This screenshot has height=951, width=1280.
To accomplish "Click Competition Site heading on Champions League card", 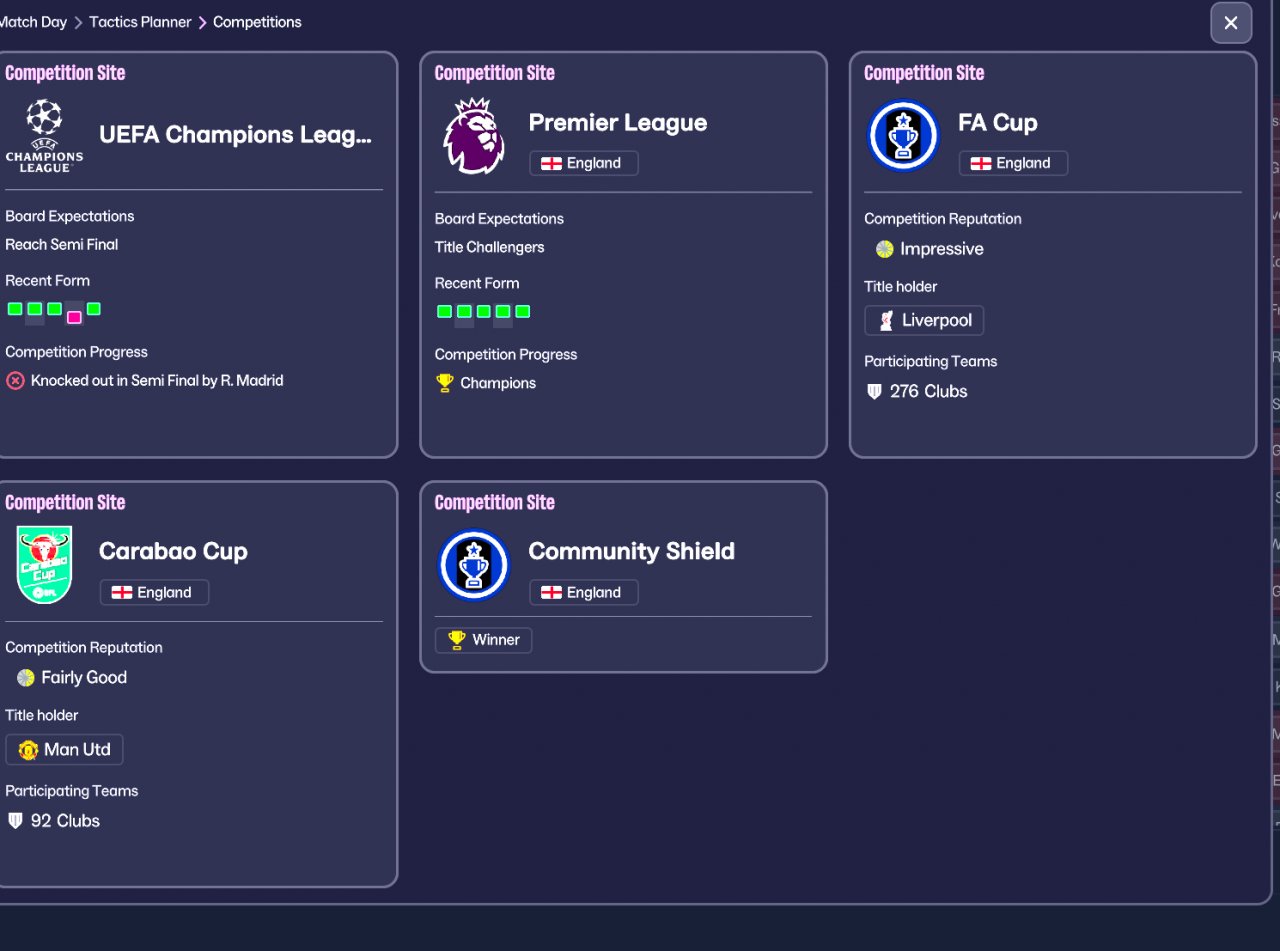I will pyautogui.click(x=65, y=73).
